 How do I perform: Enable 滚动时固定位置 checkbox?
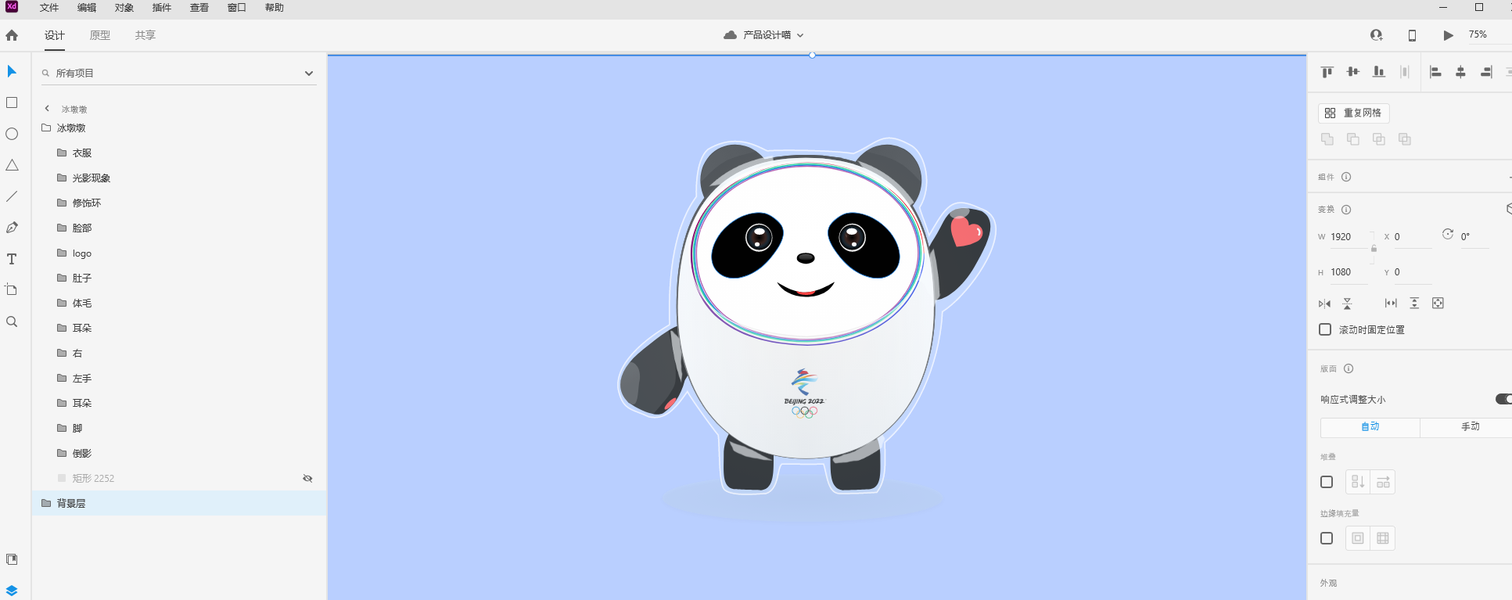click(x=1325, y=329)
